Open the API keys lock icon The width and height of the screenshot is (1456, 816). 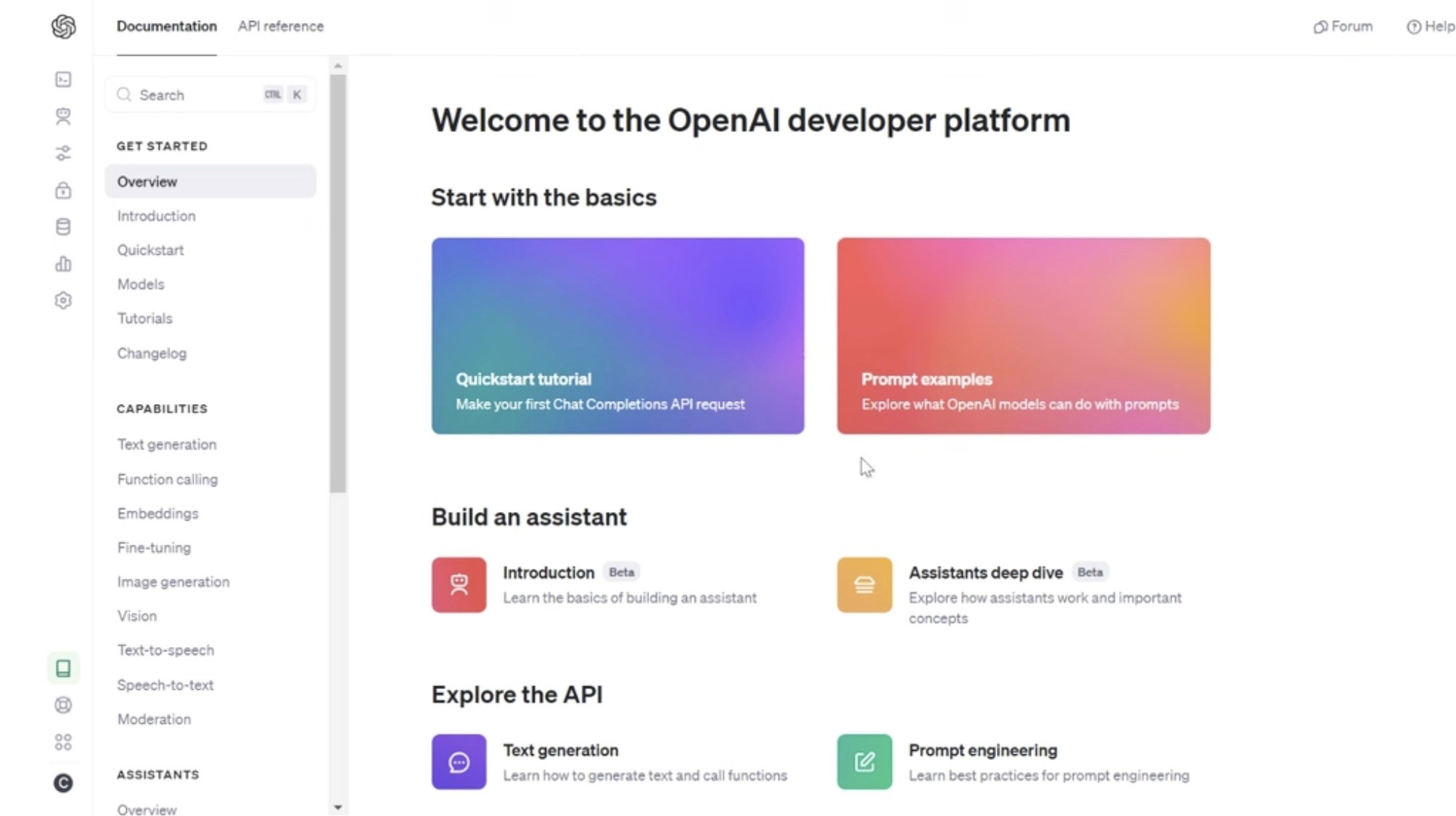(63, 190)
